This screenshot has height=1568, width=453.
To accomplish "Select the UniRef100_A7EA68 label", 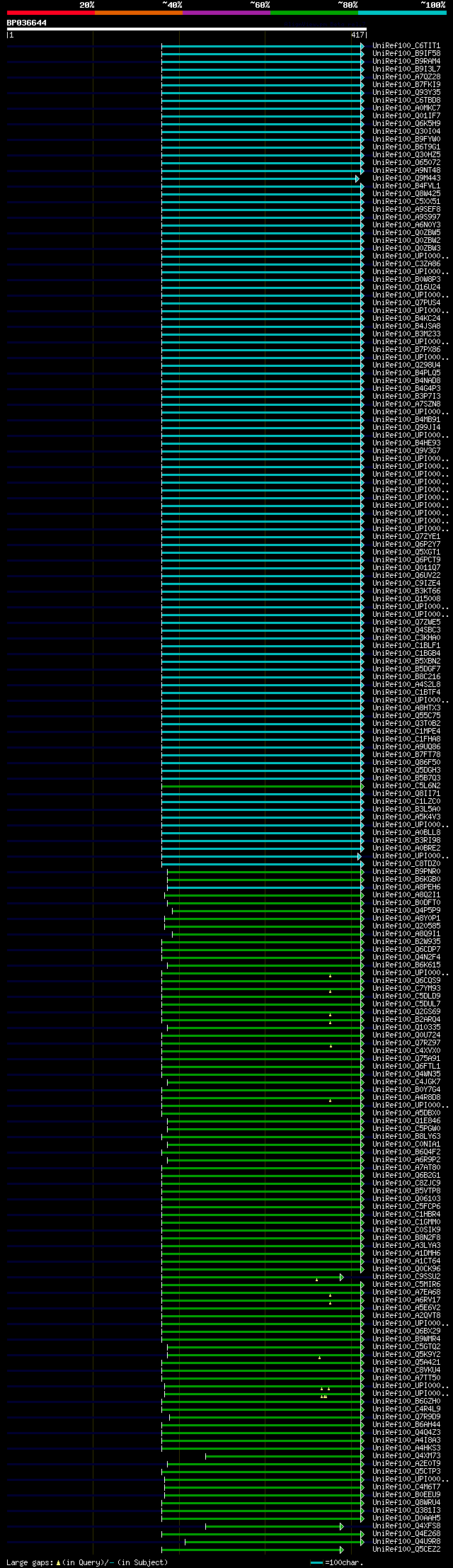I will 406,1292.
